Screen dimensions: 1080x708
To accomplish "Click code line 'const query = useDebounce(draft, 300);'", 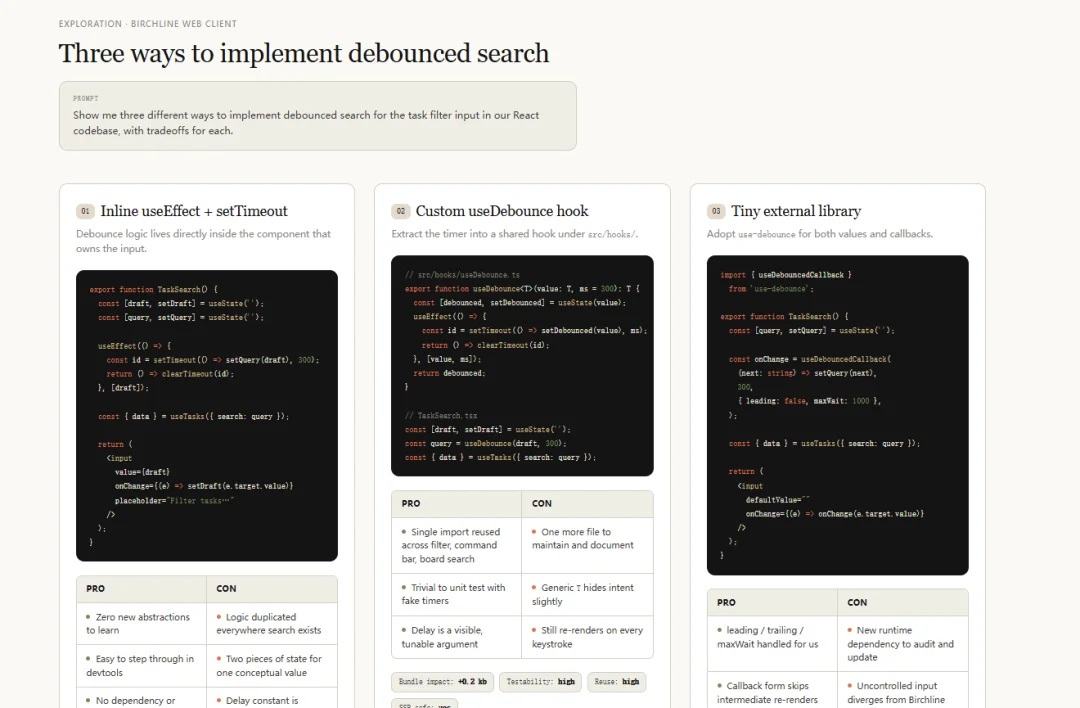I will point(486,444).
